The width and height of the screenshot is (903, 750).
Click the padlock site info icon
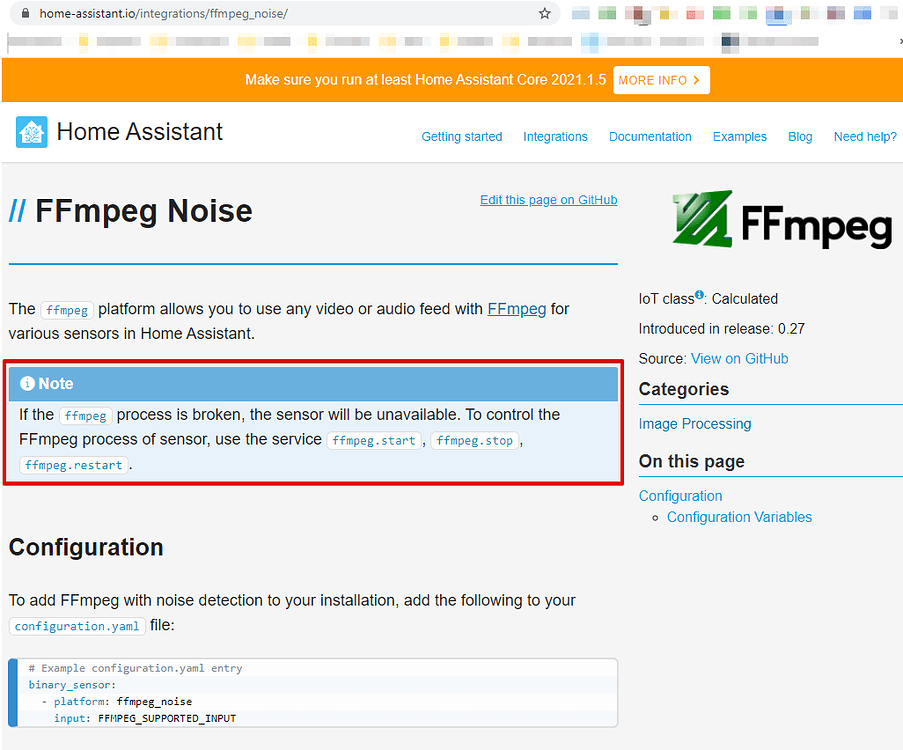25,13
